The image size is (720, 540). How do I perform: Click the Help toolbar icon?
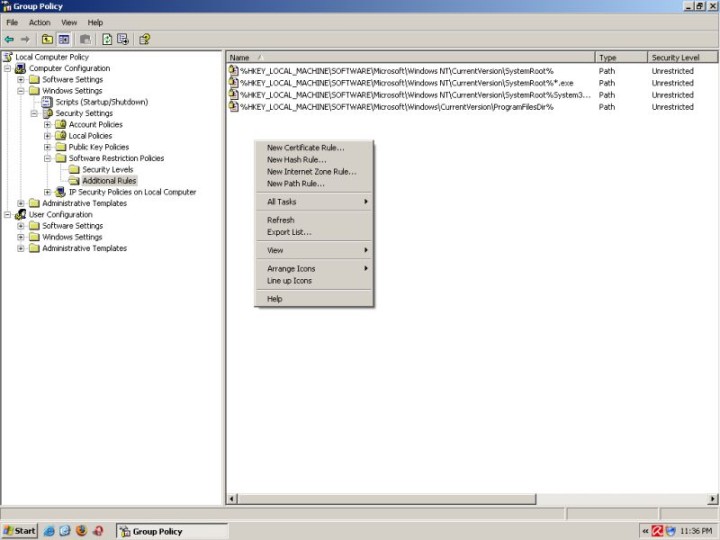point(145,39)
